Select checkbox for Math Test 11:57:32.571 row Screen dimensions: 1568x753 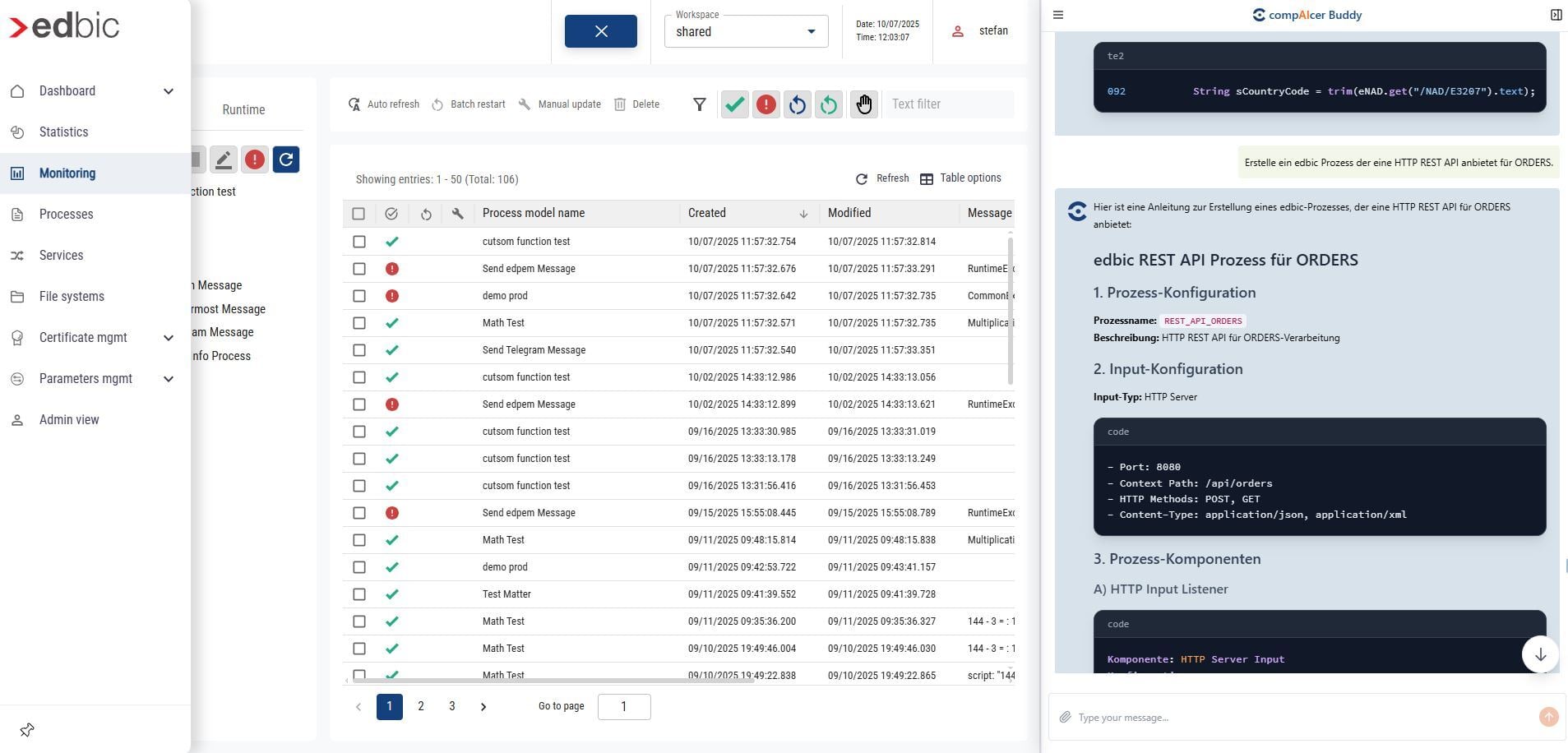click(359, 323)
